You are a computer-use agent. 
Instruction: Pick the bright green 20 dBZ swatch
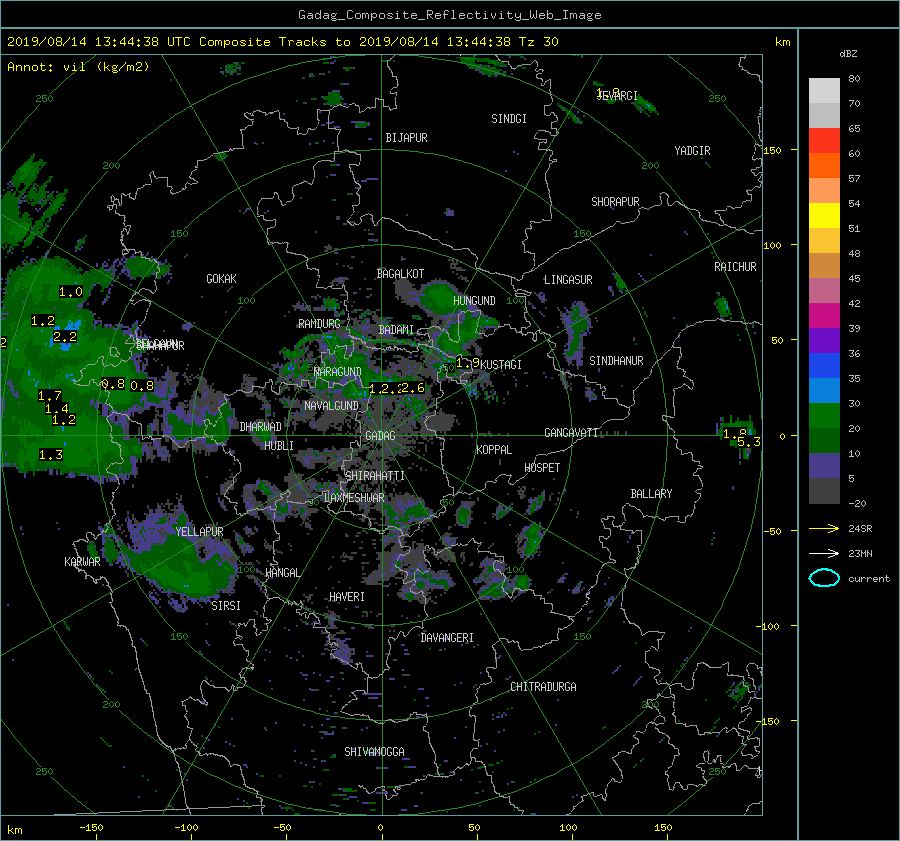824,416
